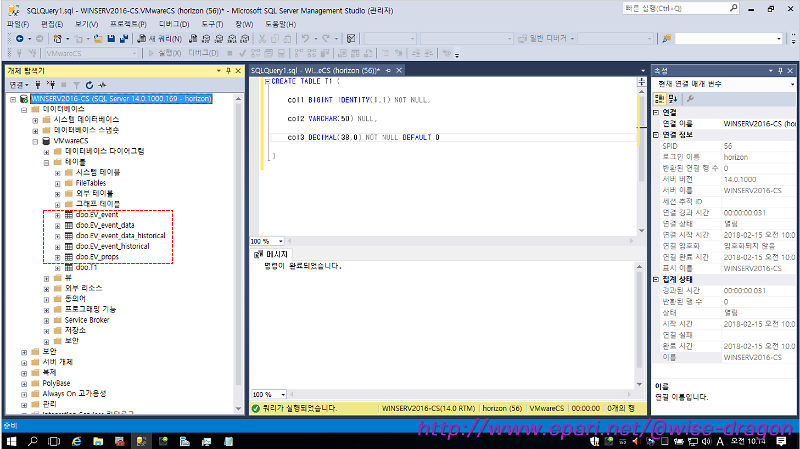Click the Navigate Backward toolbar icon
The width and height of the screenshot is (800, 449).
coord(19,39)
